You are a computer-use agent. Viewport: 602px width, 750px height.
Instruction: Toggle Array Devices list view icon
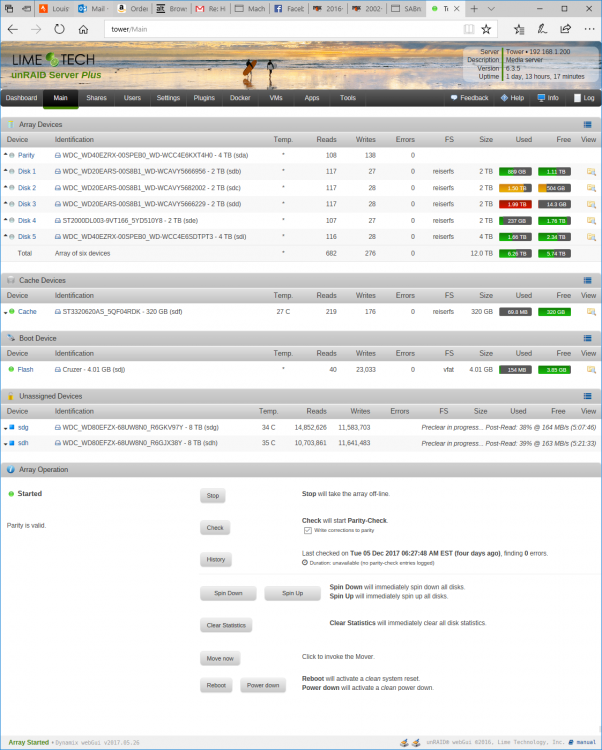588,125
